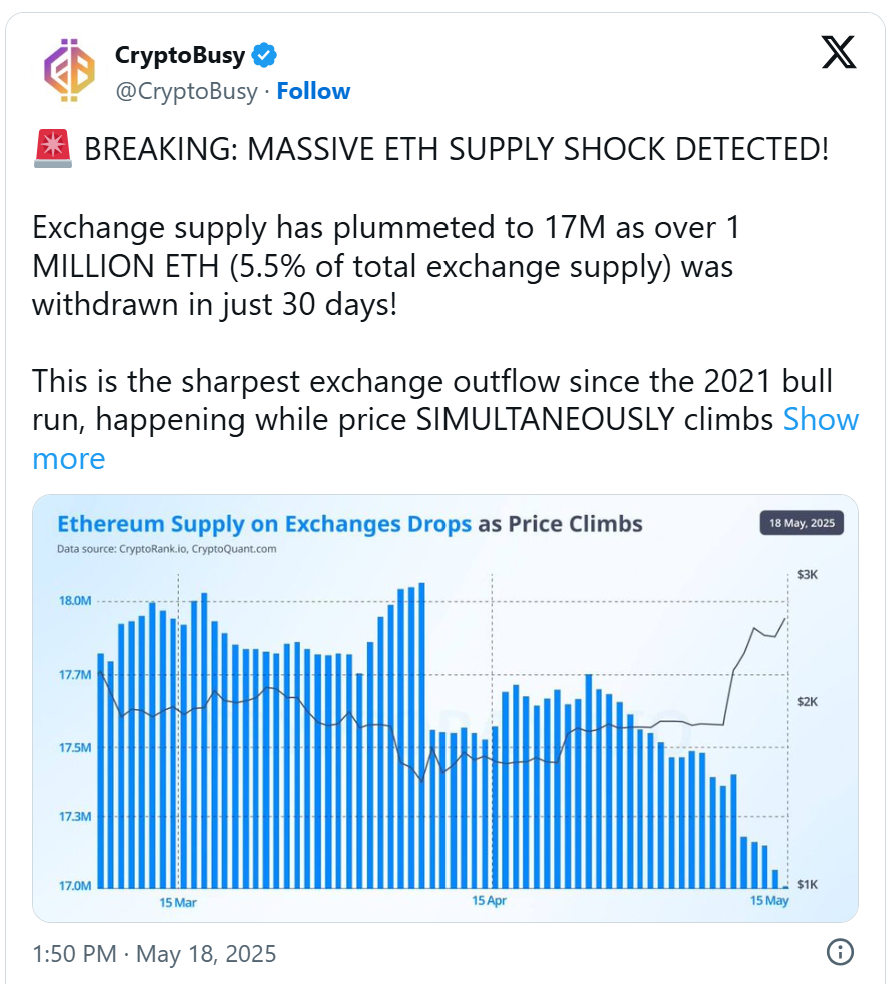Click the 15 May axis label
Image resolution: width=888 pixels, height=984 pixels.
coord(769,901)
